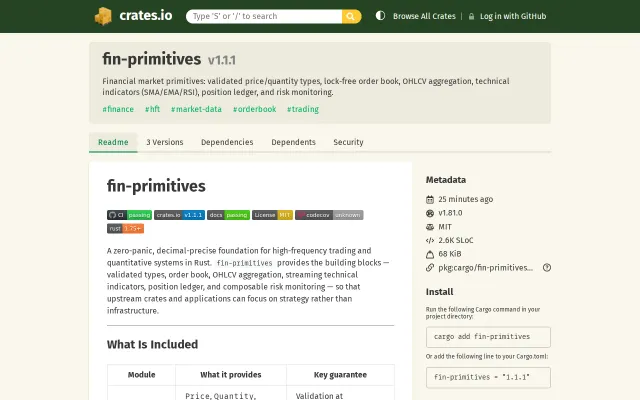640x400 pixels.
Task: Click the calendar icon next to 25 minutes ago
Action: (x=430, y=199)
